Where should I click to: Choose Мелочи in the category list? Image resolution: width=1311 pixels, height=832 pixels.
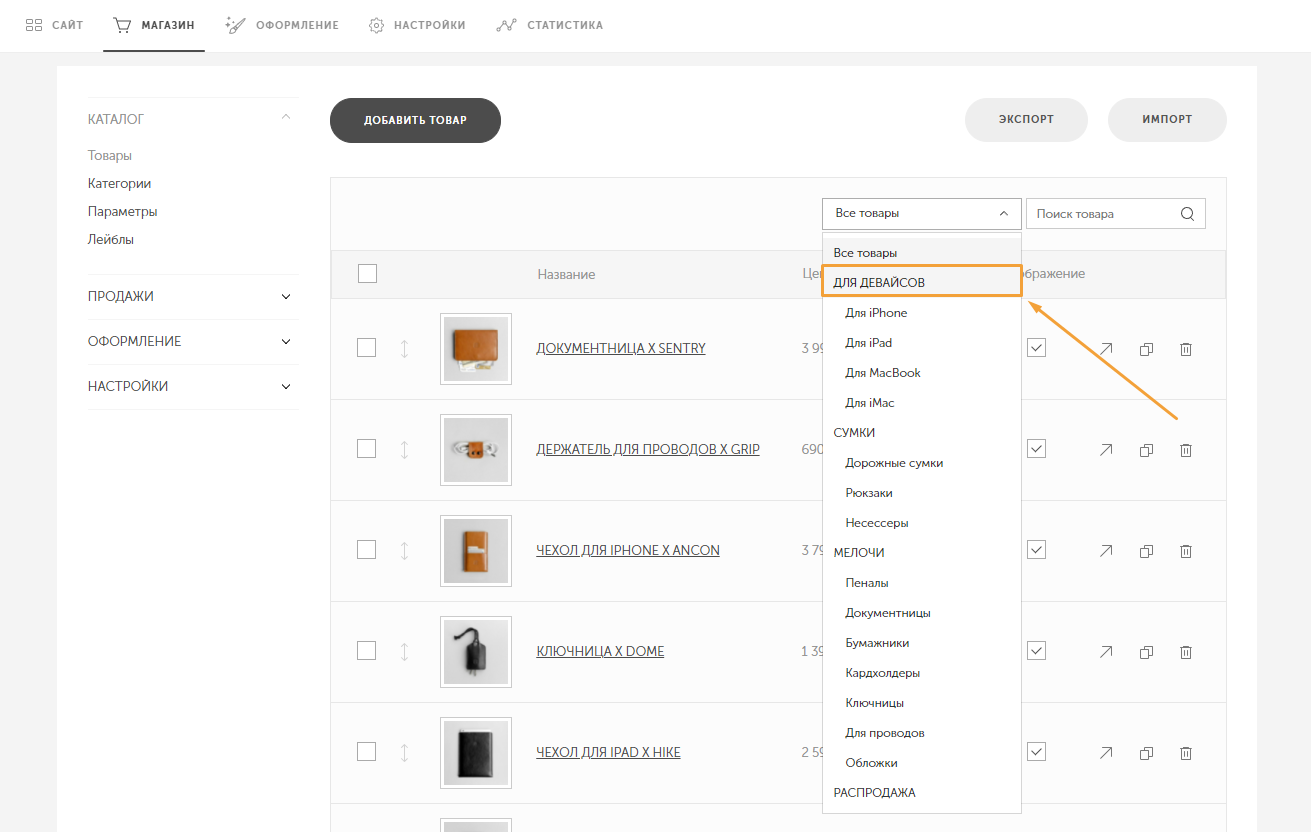pos(922,553)
